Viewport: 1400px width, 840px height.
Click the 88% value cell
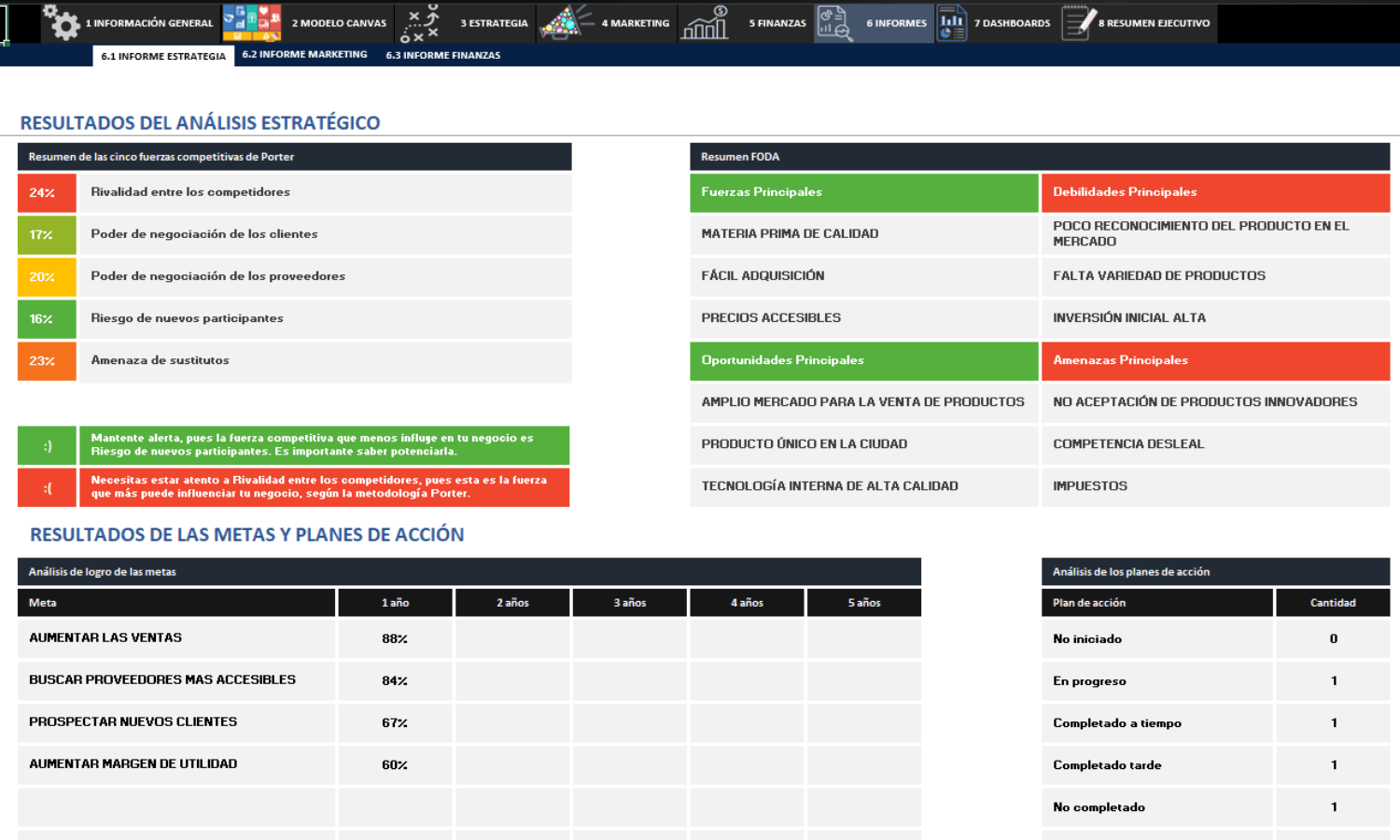point(396,639)
